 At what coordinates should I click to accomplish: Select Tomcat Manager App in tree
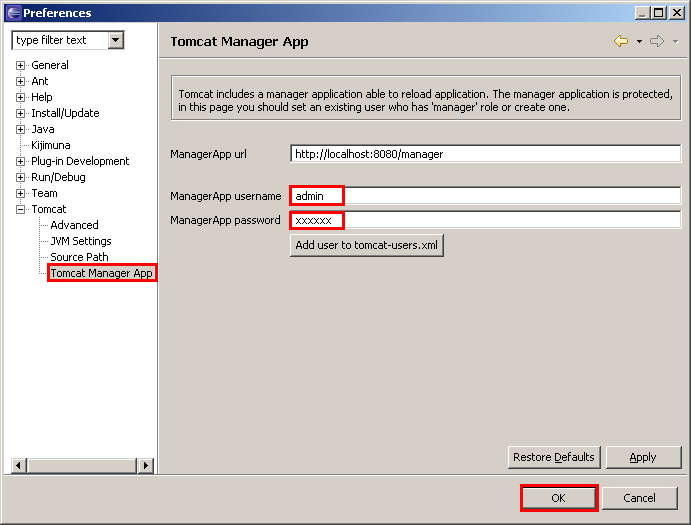101,273
